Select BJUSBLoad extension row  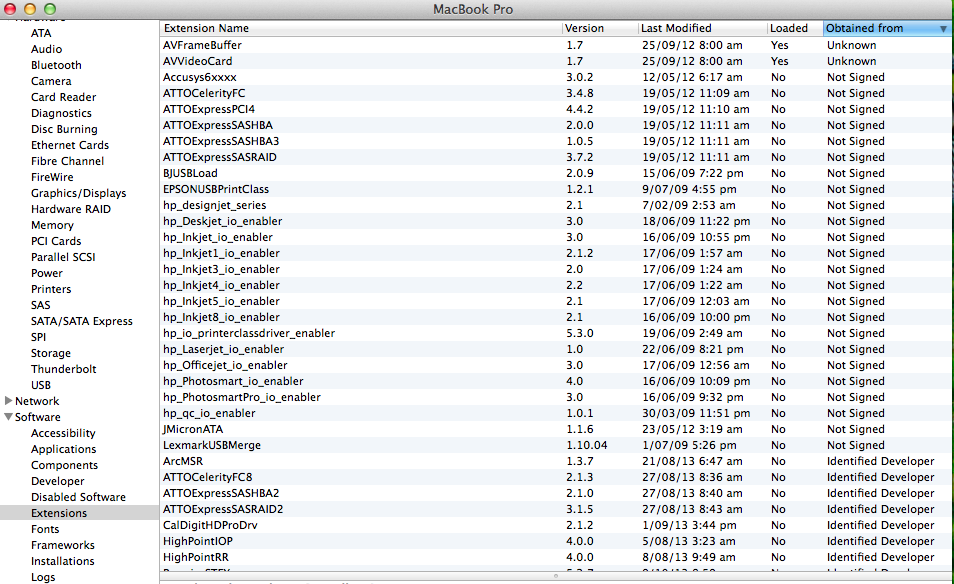556,173
